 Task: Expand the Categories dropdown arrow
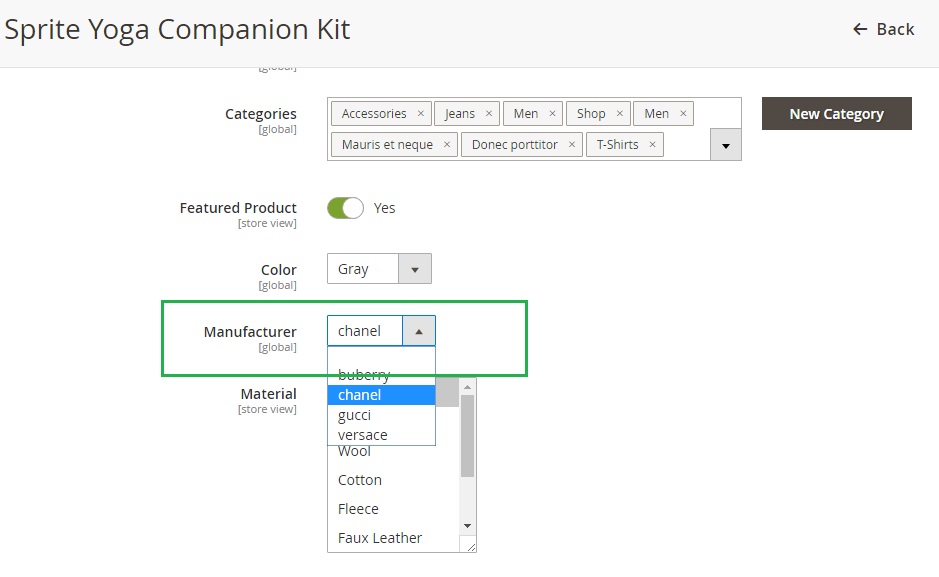725,145
